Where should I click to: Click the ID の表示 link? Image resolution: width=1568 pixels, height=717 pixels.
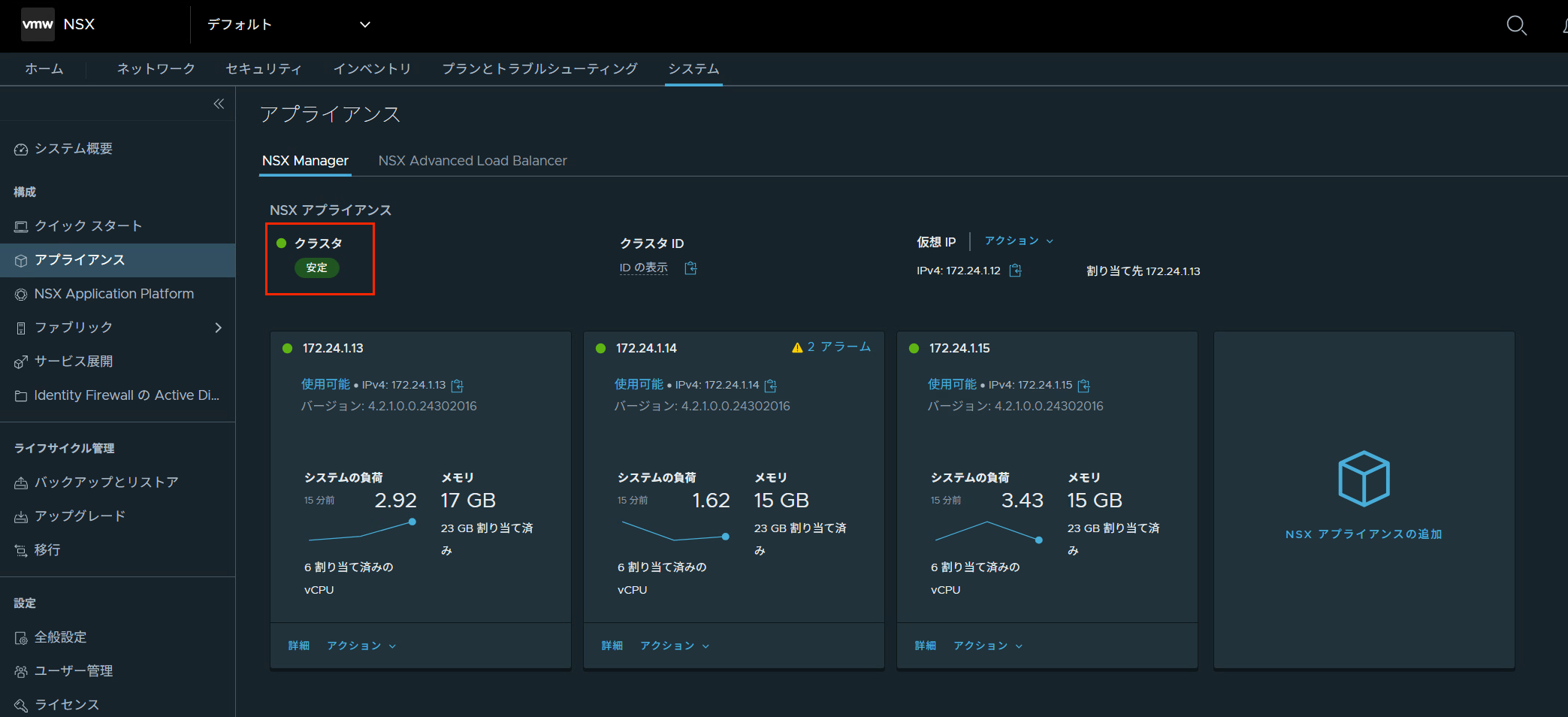point(643,268)
